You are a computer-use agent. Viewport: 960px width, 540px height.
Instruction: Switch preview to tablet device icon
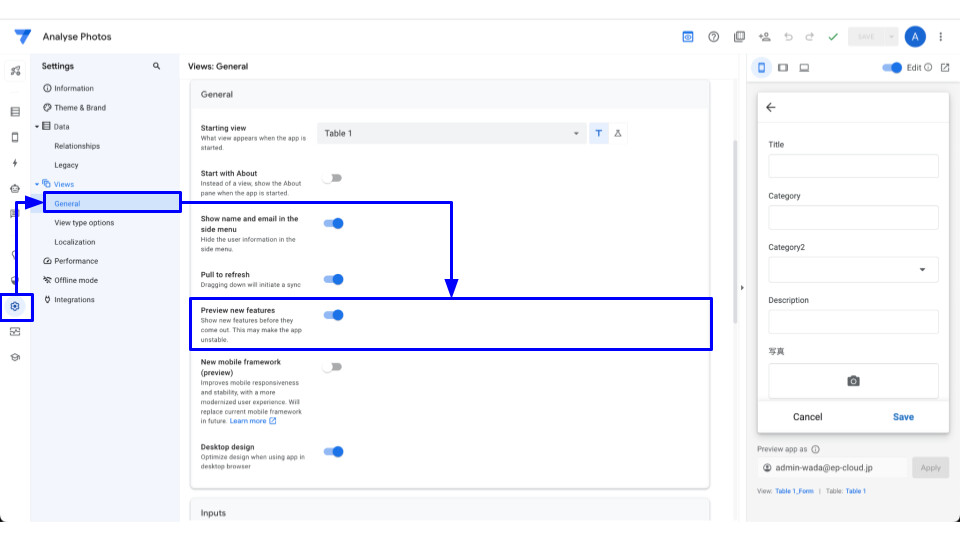783,68
